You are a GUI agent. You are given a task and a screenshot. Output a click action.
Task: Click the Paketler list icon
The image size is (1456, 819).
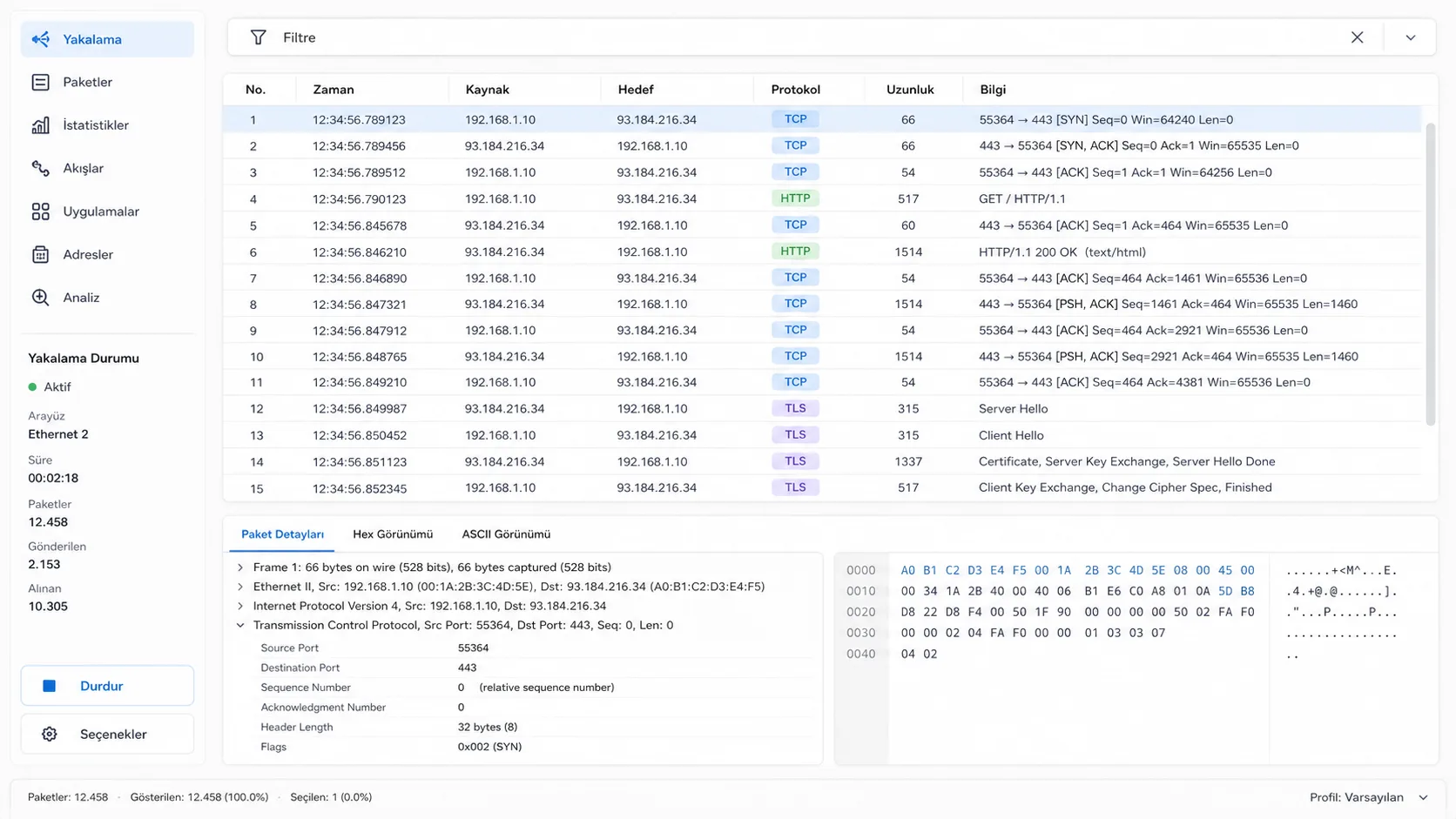tap(41, 82)
